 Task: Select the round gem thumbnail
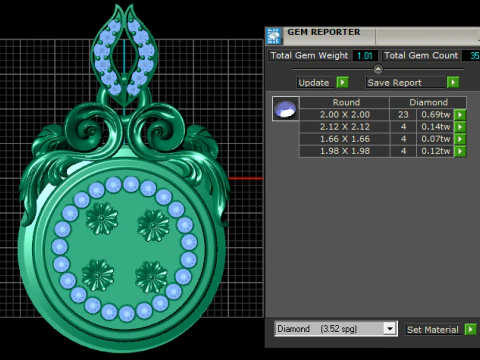coord(286,109)
